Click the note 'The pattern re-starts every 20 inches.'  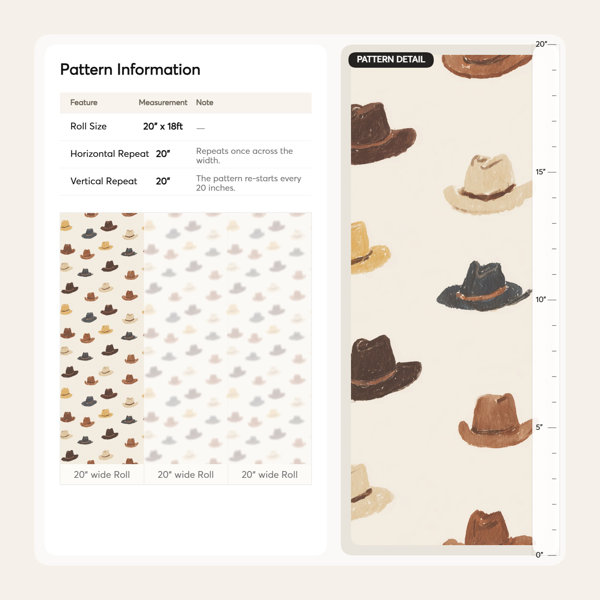(x=249, y=183)
